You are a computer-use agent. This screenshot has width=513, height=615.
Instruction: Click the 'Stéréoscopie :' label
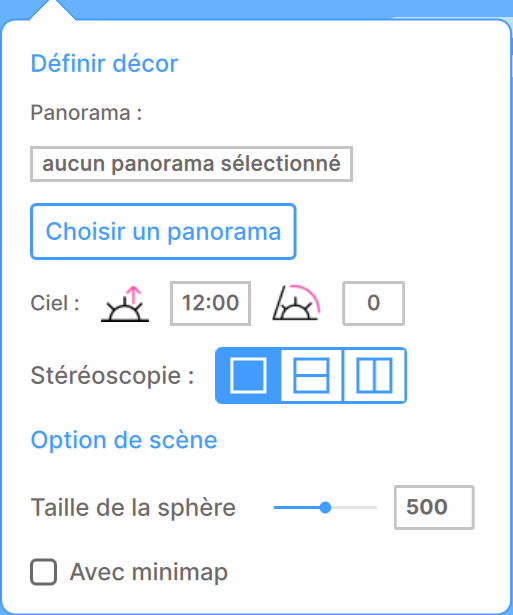tap(112, 376)
